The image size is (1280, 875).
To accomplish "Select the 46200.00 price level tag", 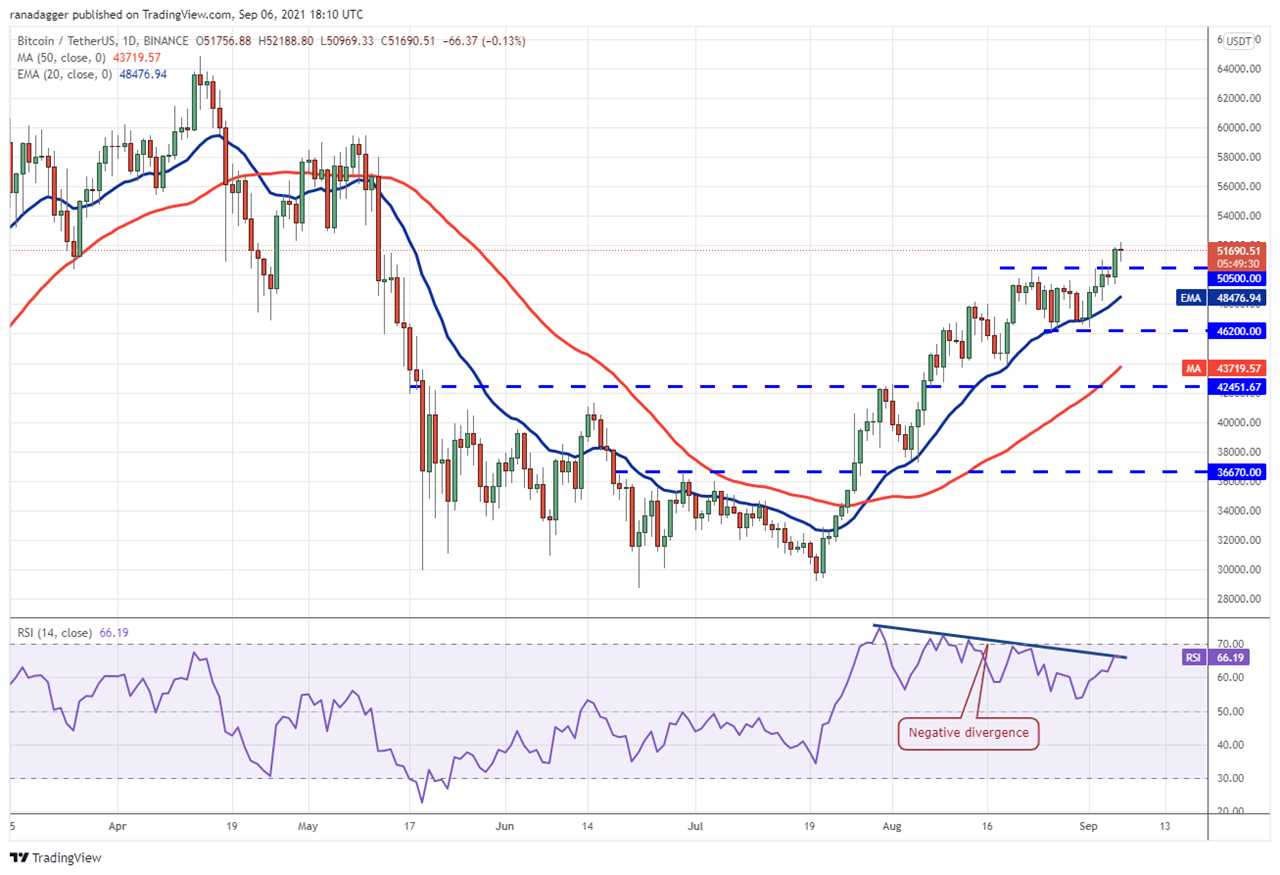I will [x=1238, y=330].
